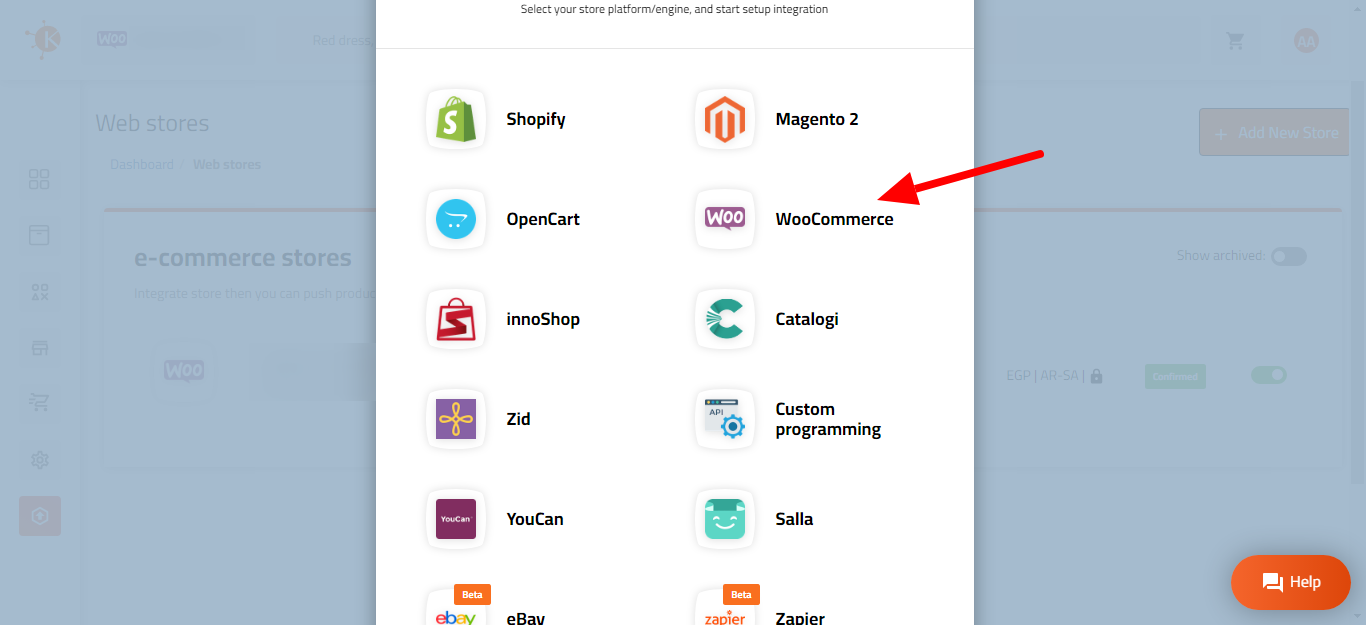The image size is (1366, 625).
Task: Open the cart orders icon in sidebar
Action: tap(39, 403)
